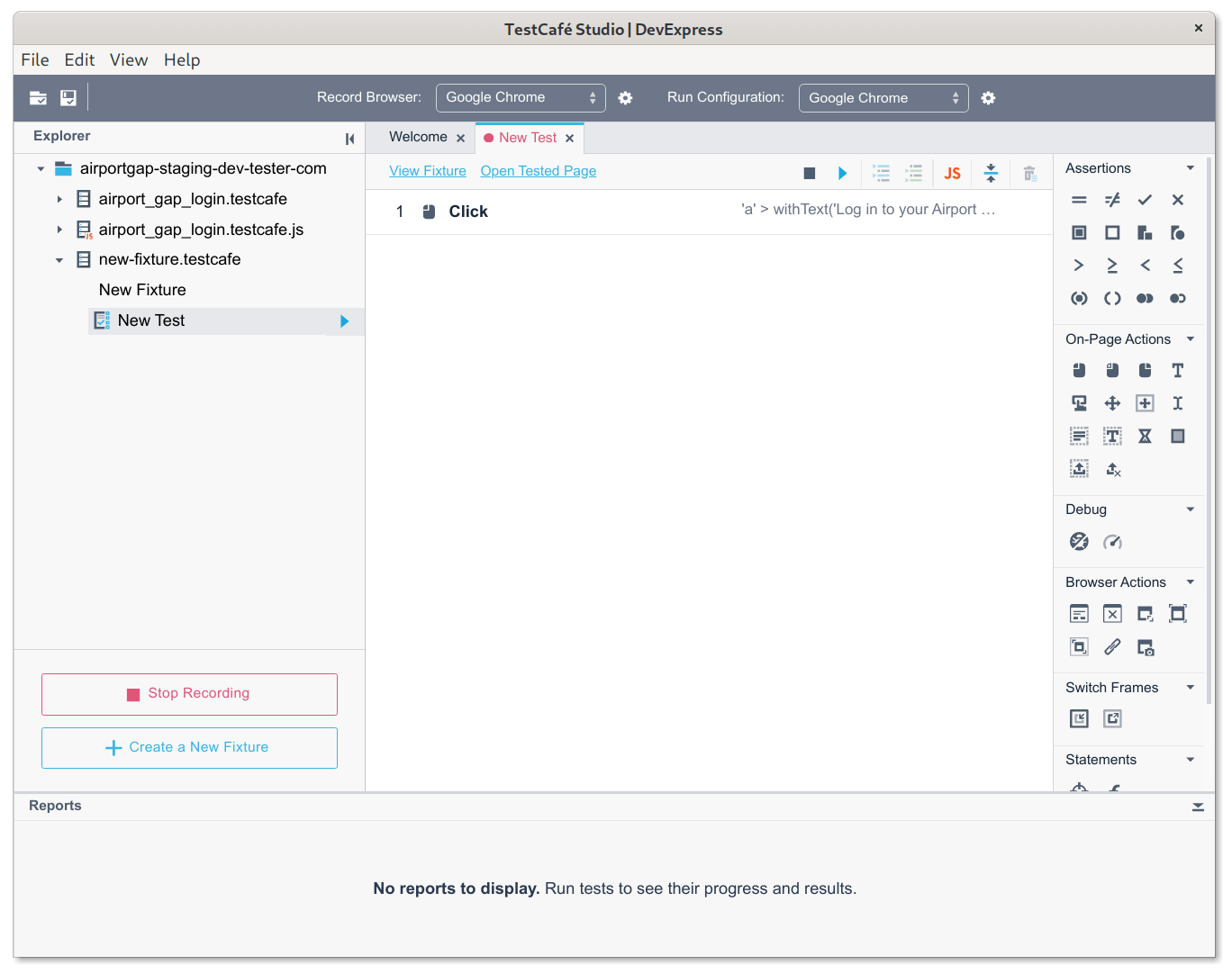This screenshot has height=974, width=1232.
Task: Add the Not Contains empty-square assertion
Action: point(1112,233)
